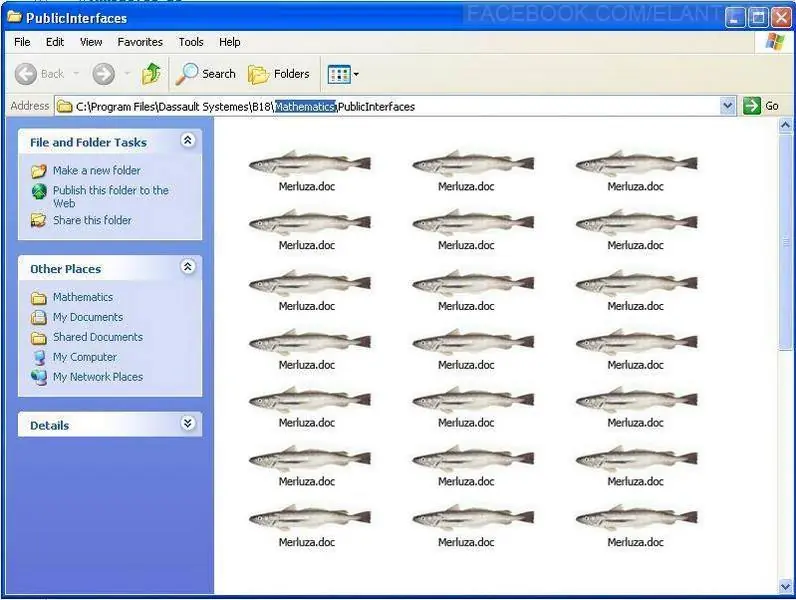
Task: Click the Make a new folder icon
Action: pyautogui.click(x=39, y=171)
